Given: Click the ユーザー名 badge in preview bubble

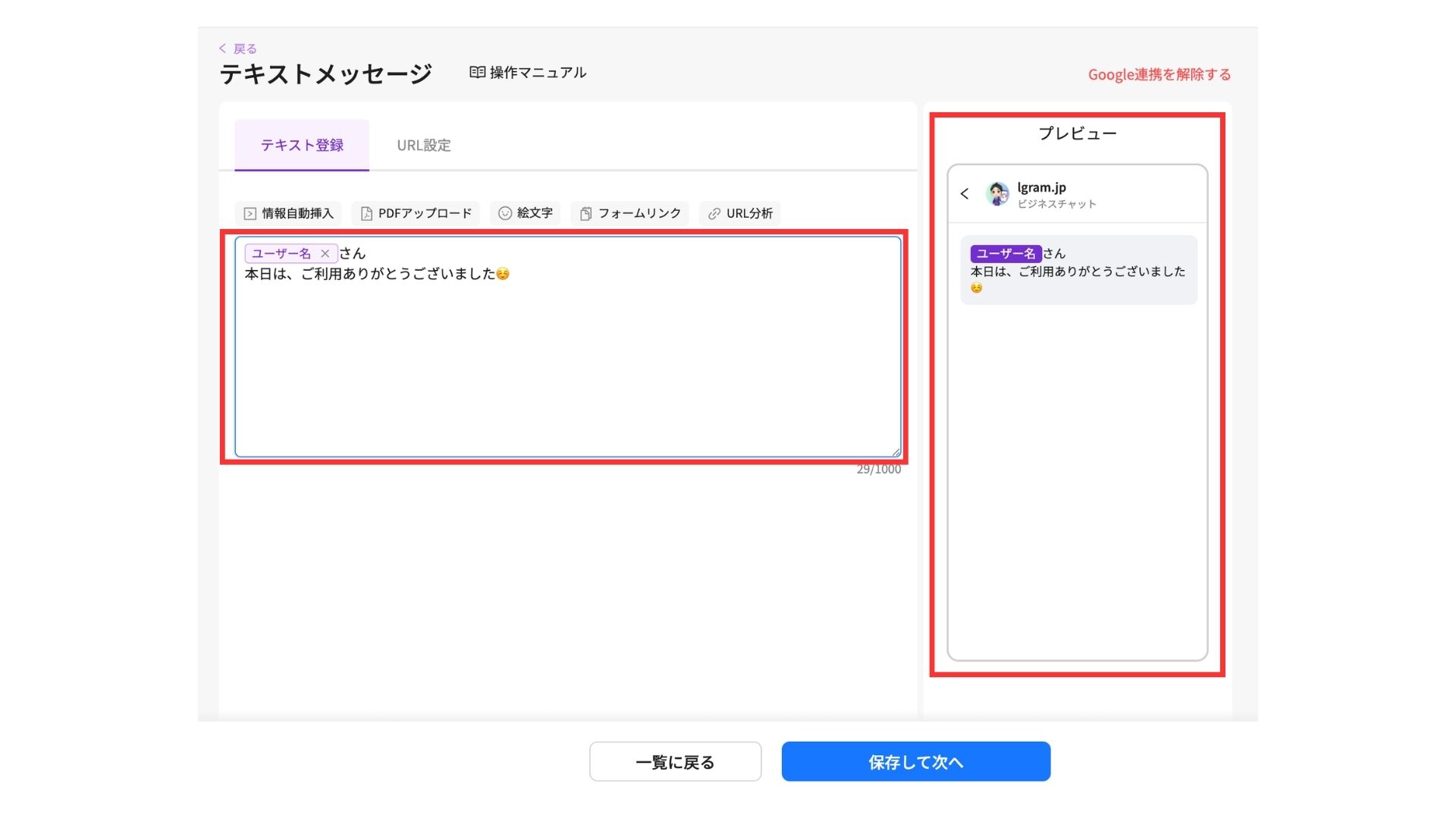Looking at the screenshot, I should click(x=1006, y=253).
